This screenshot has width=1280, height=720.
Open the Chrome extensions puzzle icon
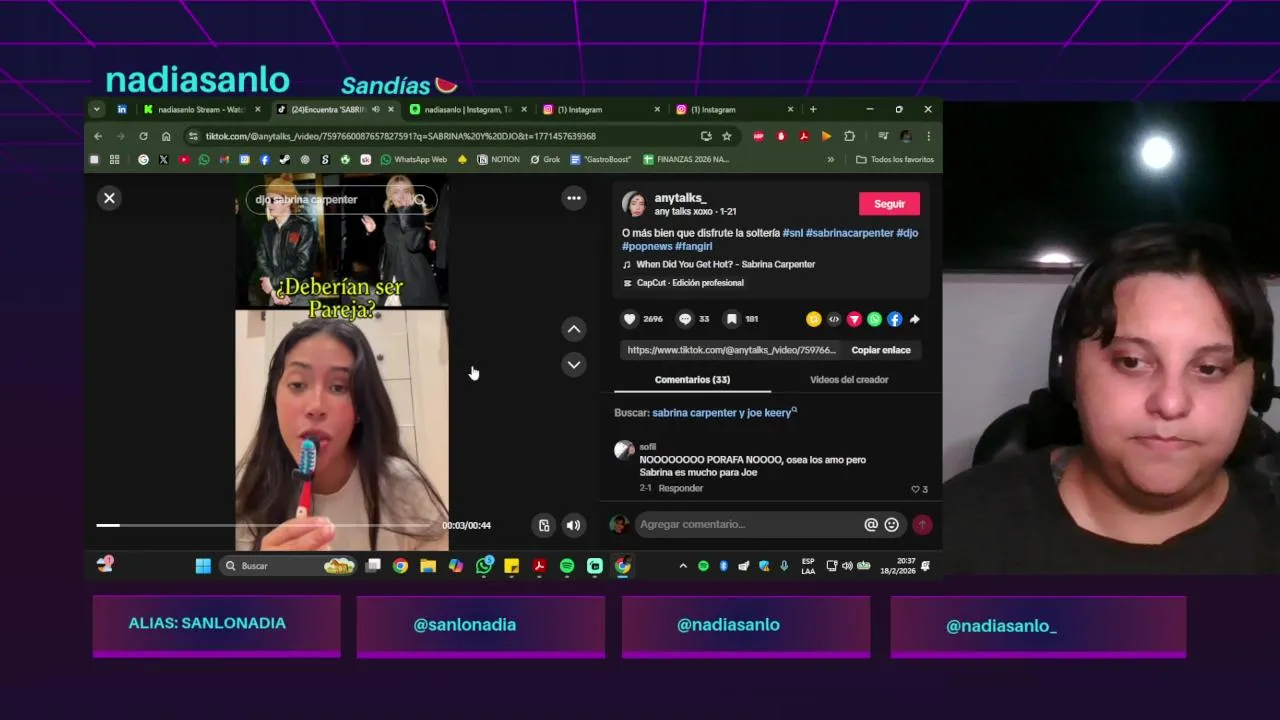(849, 136)
